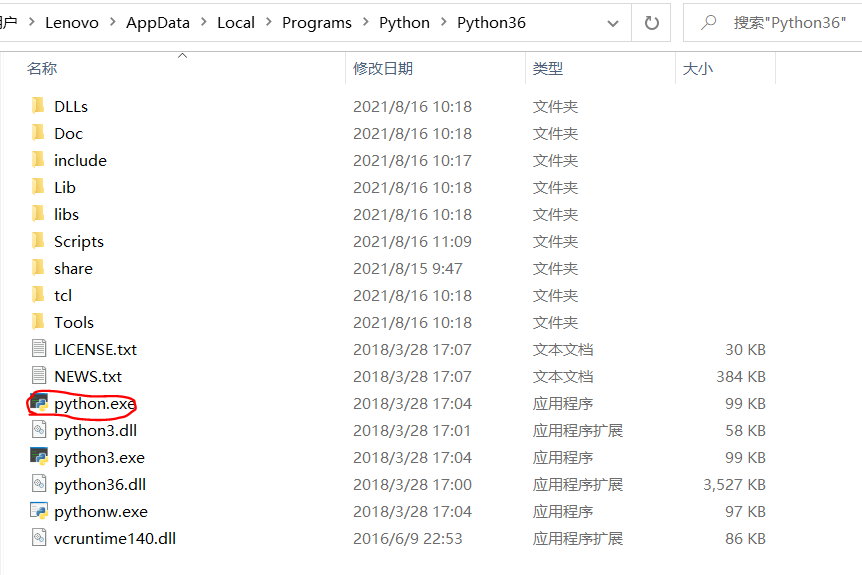Viewport: 862px width, 575px height.
Task: Select the Lib folder icon
Action: click(x=38, y=186)
